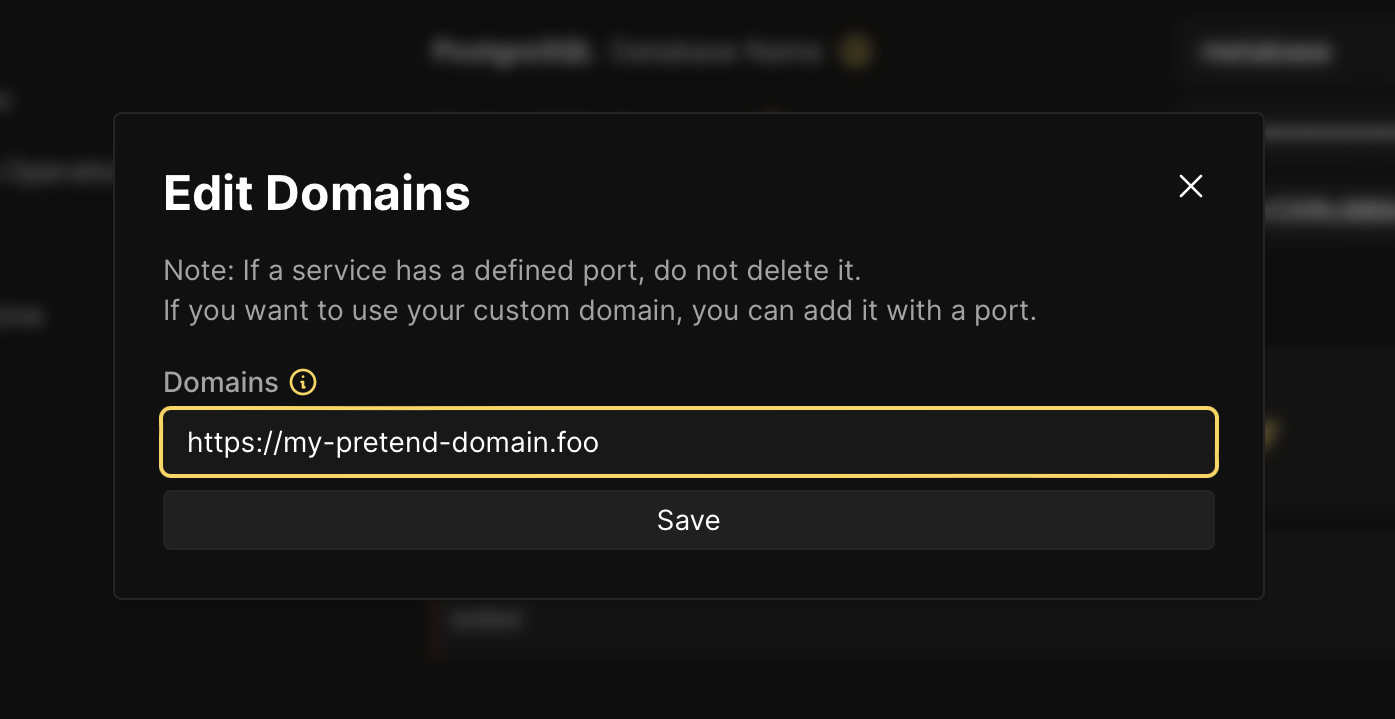Select the X icon on the dialog
This screenshot has width=1395, height=719.
(1190, 186)
